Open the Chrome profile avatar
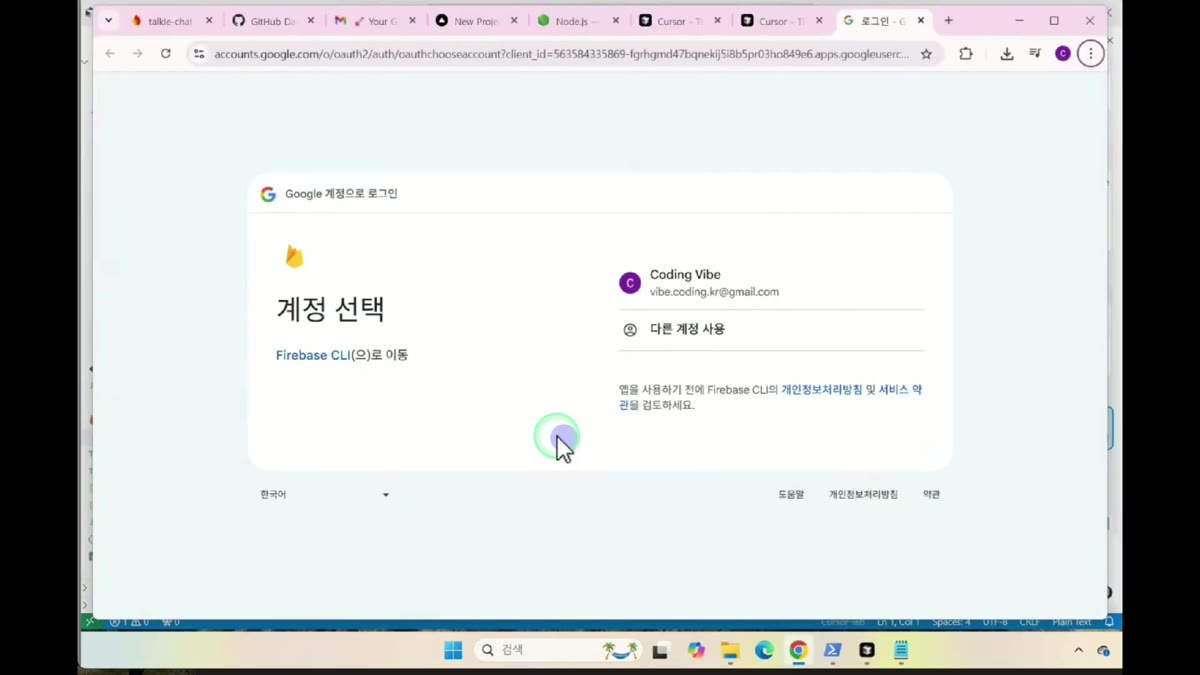This screenshot has height=675, width=1200. (x=1063, y=54)
